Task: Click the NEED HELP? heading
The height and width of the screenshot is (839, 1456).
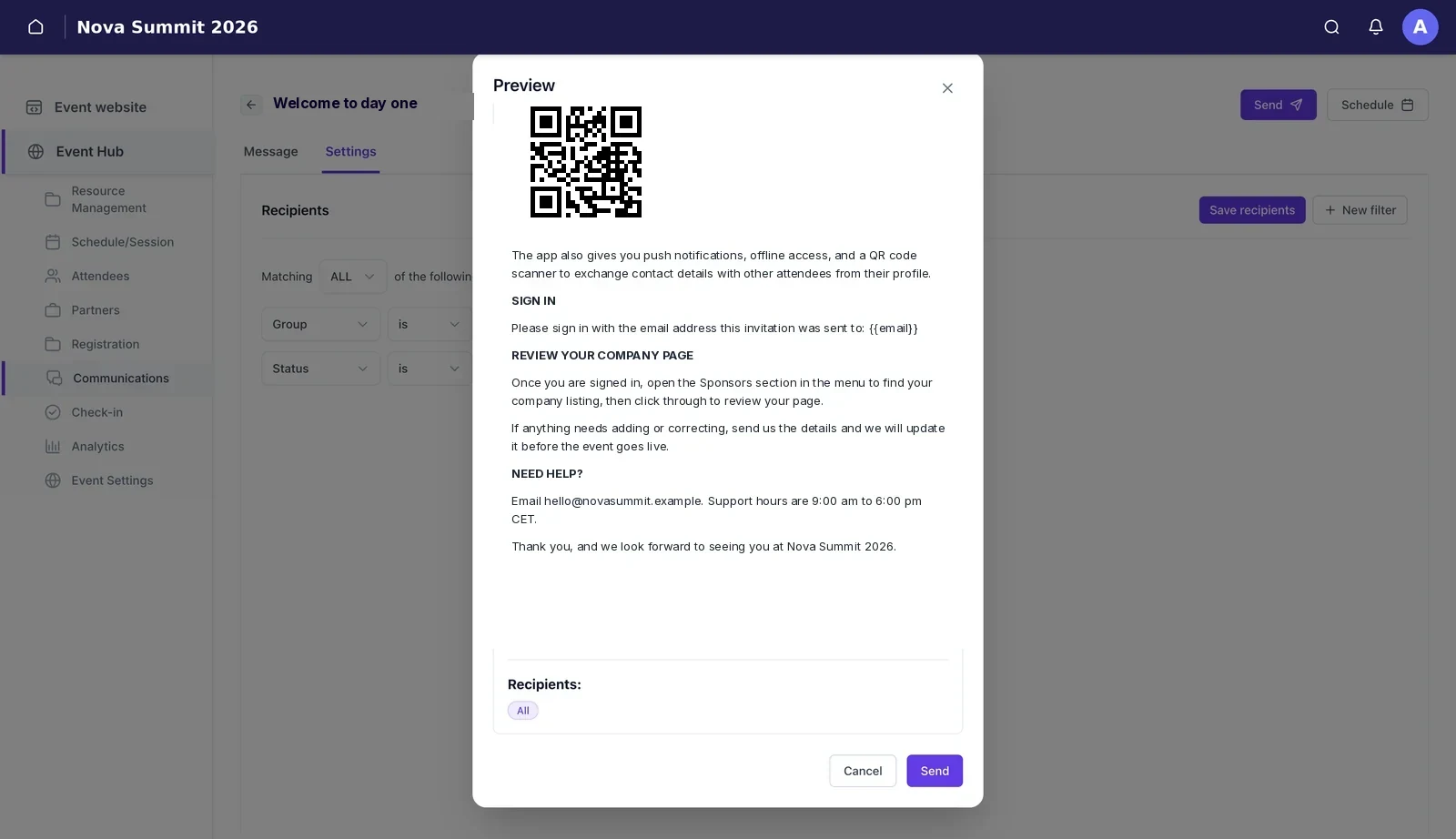Action: [x=547, y=474]
